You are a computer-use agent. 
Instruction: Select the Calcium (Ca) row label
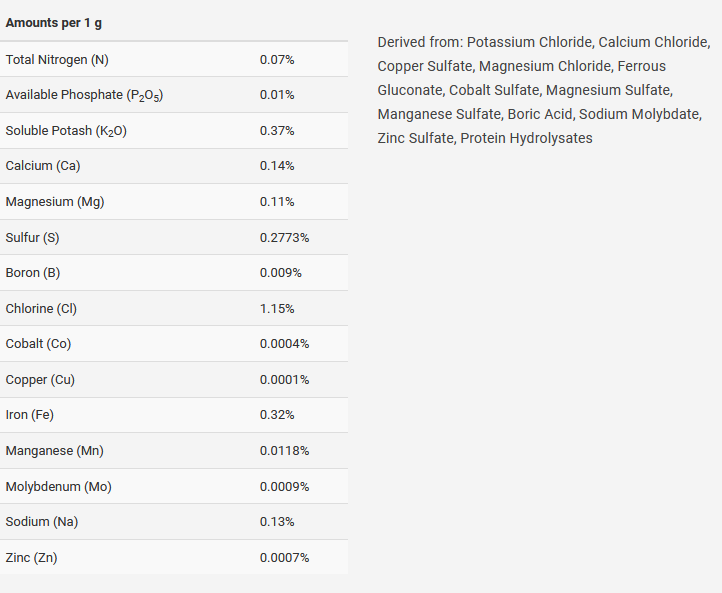43,166
